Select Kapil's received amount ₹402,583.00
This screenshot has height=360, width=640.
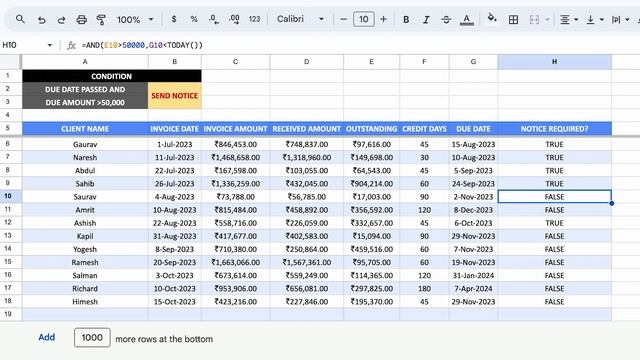(x=306, y=236)
